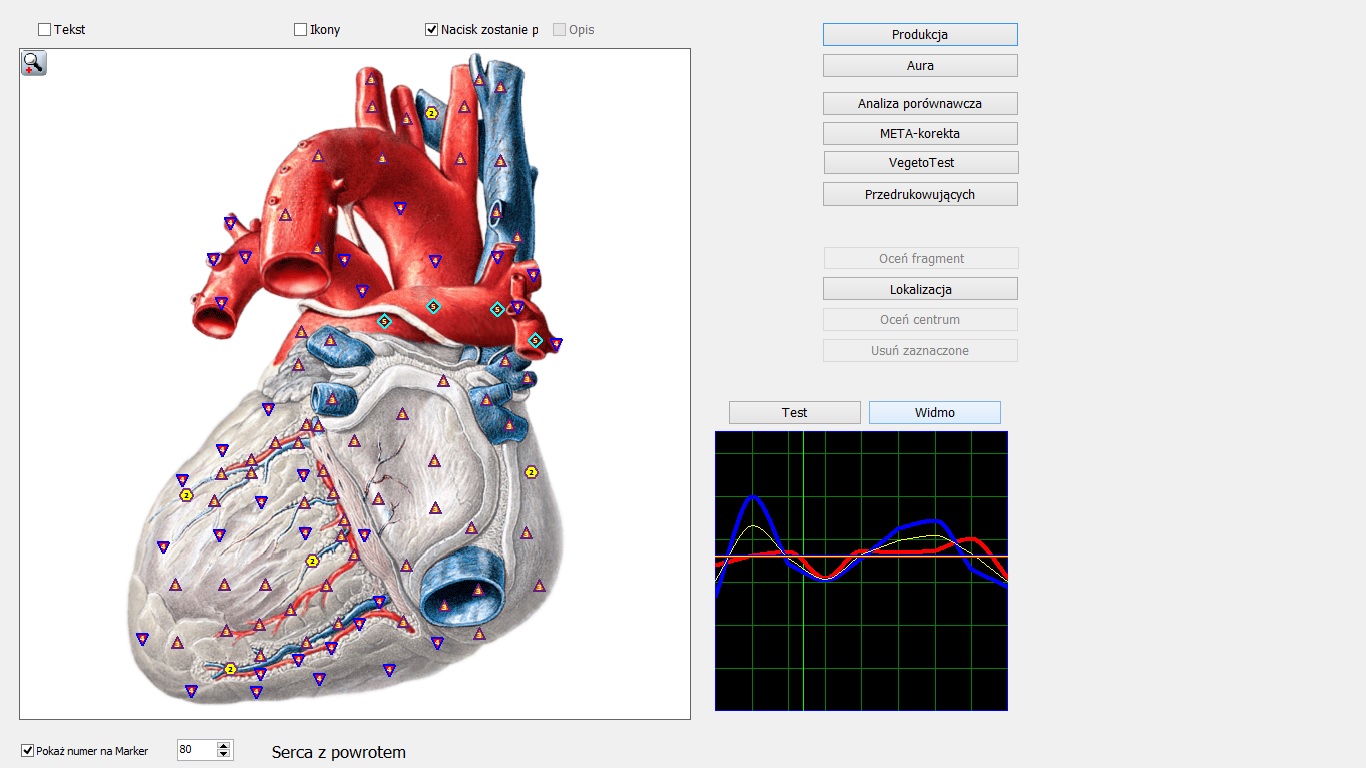Select yellow 2 marker in the ventricle center
This screenshot has width=1366, height=768.
click(x=312, y=561)
